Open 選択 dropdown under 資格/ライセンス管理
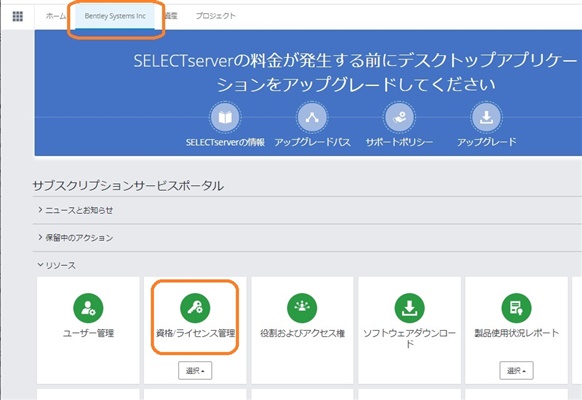 click(x=195, y=370)
